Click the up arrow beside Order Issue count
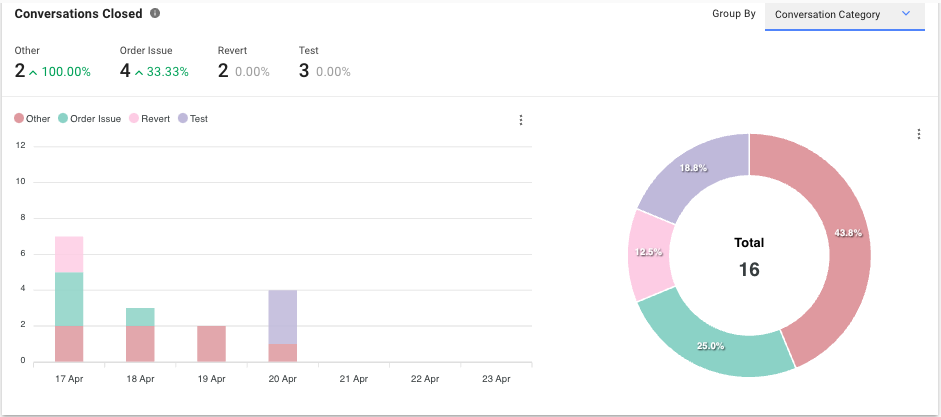941x417 pixels. [x=139, y=72]
